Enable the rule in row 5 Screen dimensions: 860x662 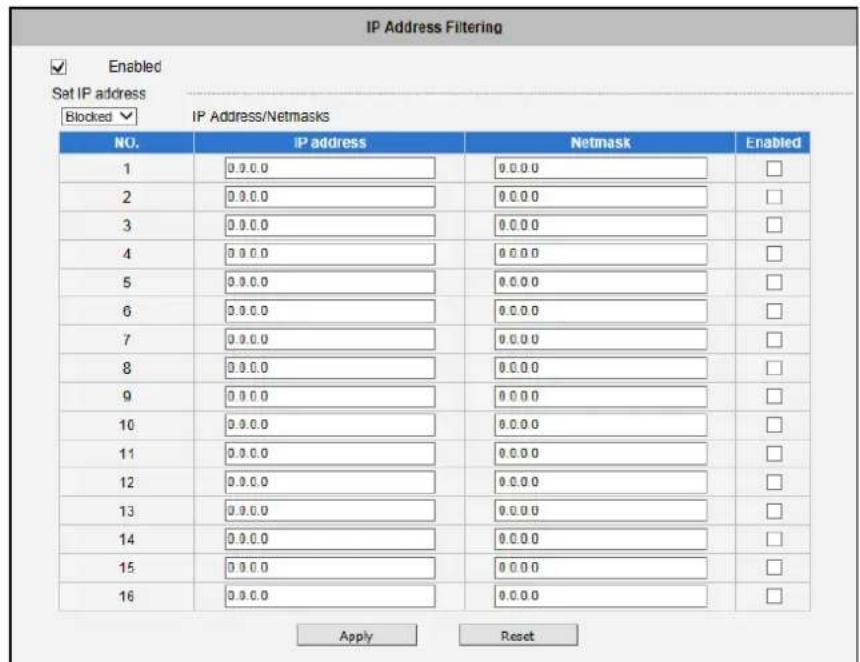[x=774, y=282]
